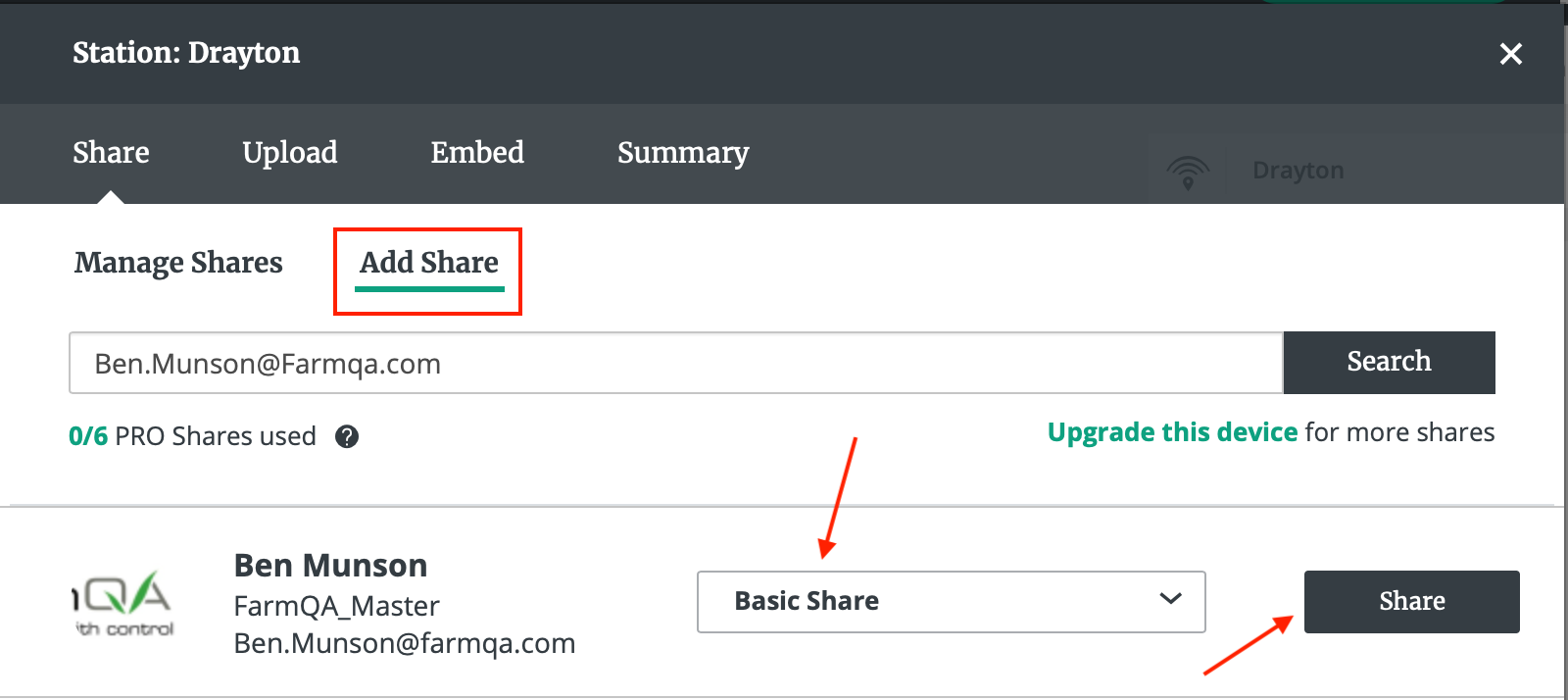Open the Manage Shares sub-tab
The image size is (1568, 700).
(x=178, y=263)
